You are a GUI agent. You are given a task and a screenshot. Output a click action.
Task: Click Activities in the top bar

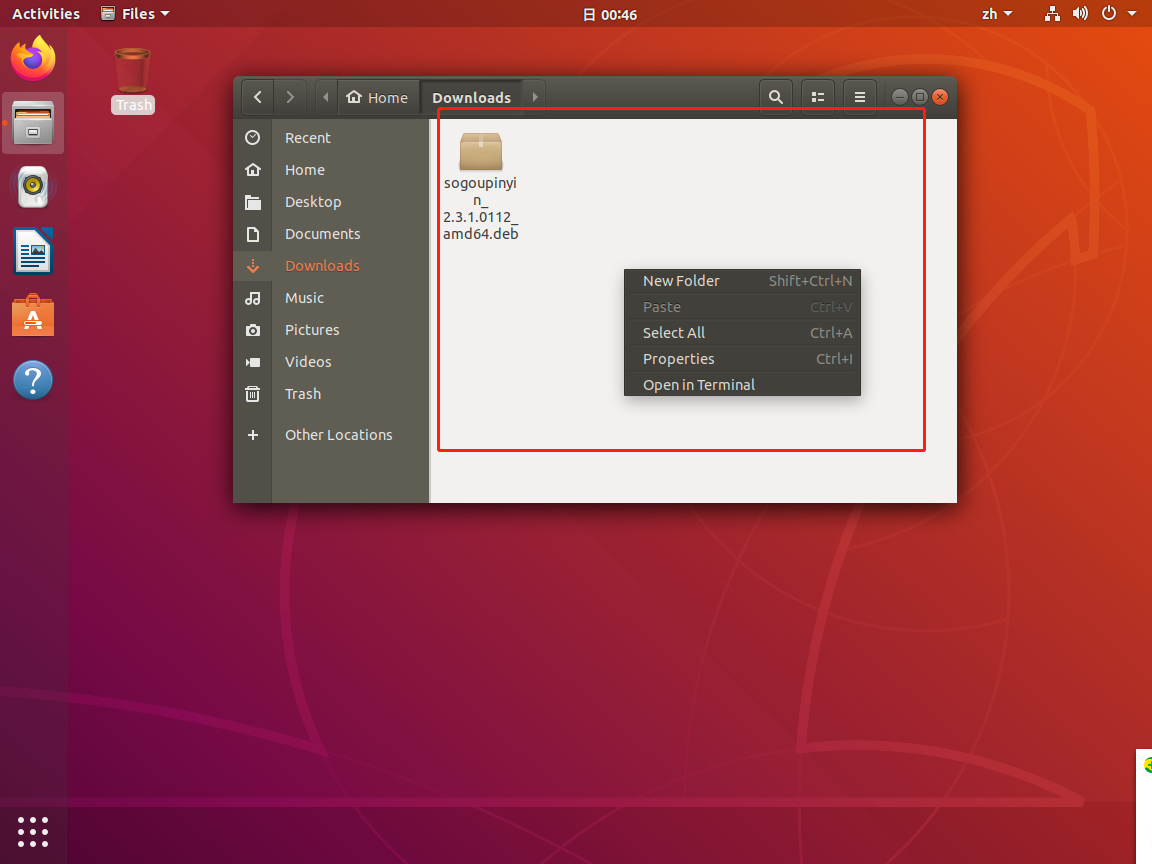coord(46,13)
